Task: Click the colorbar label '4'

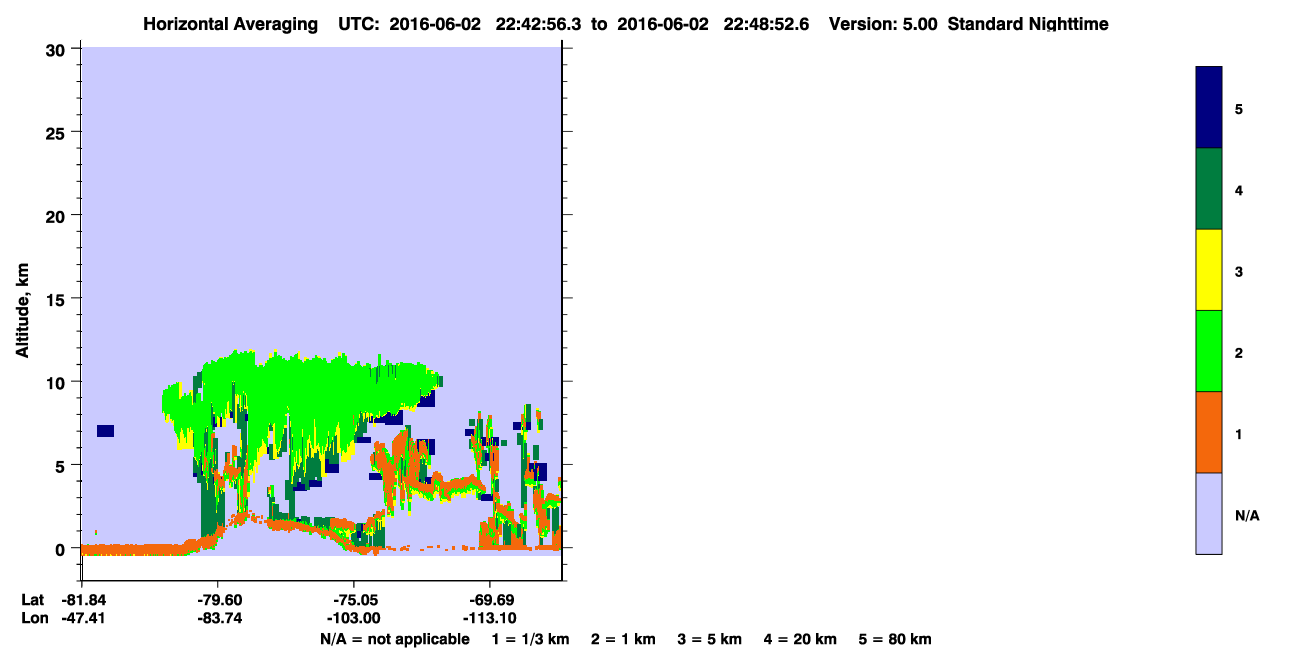Action: [1239, 190]
